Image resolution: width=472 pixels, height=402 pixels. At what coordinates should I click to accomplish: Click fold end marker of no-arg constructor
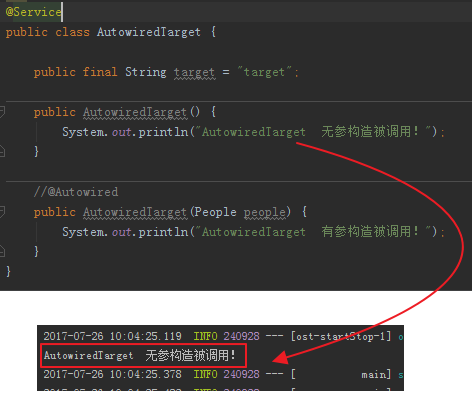(x=2, y=151)
